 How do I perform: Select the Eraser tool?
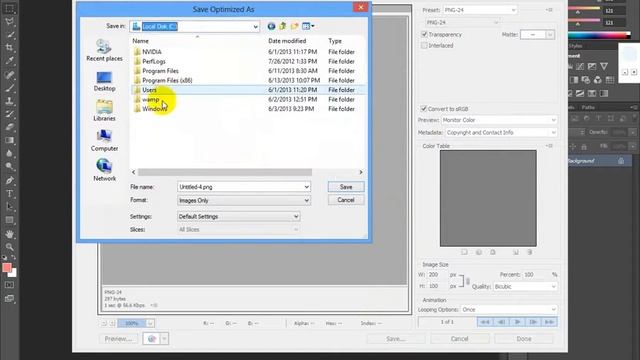[9, 127]
